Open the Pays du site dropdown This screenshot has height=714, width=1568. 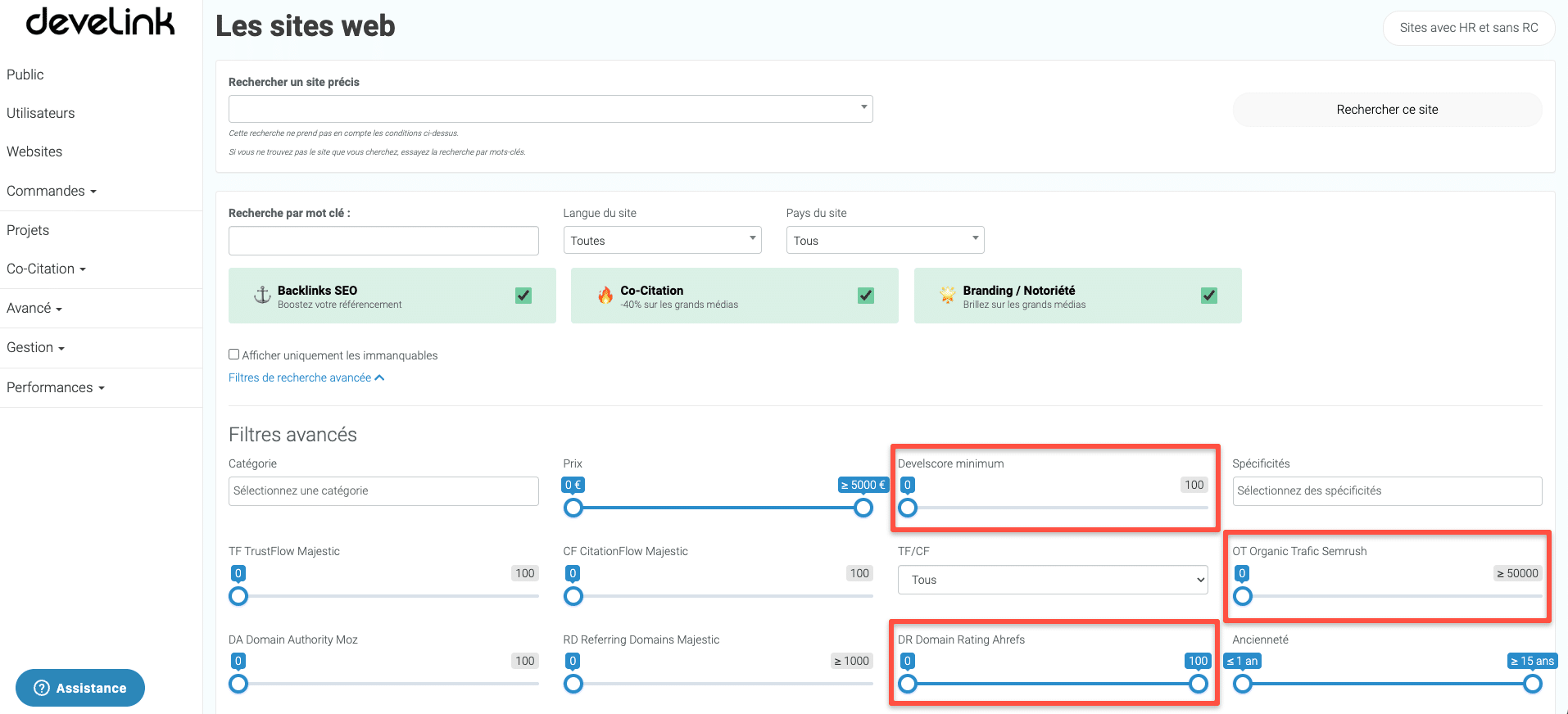(885, 240)
